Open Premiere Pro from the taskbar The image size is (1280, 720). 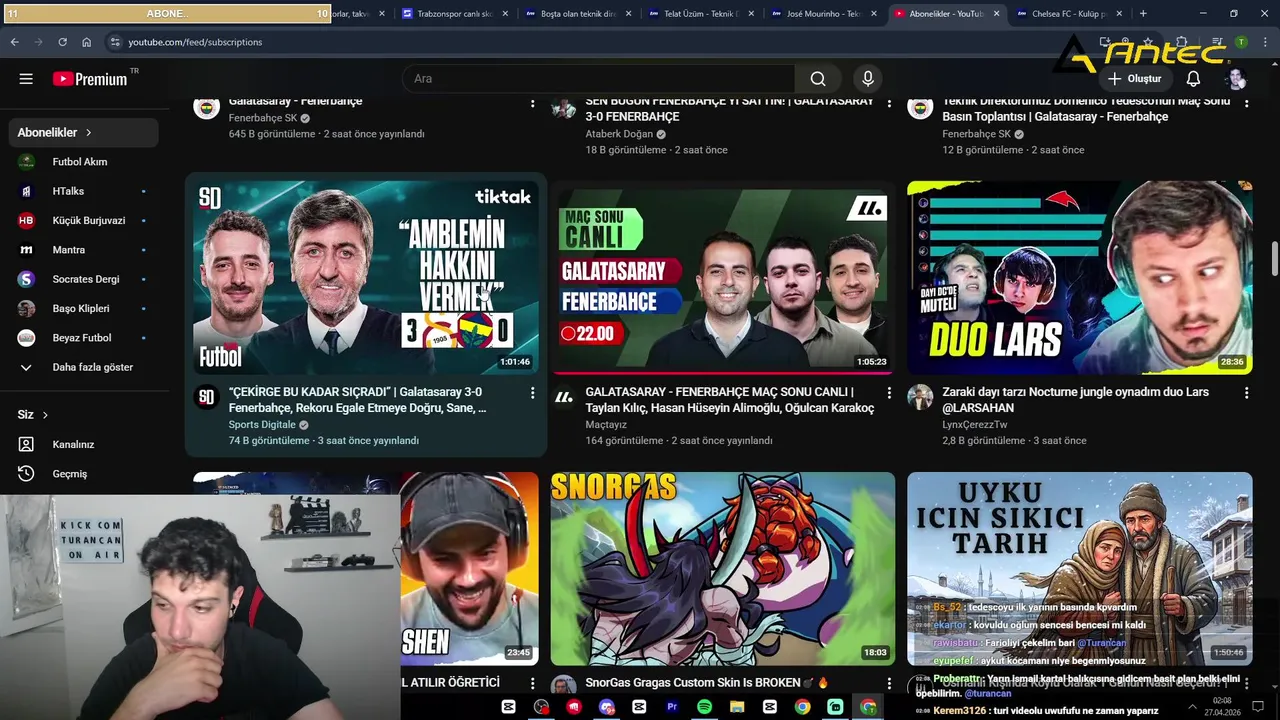(672, 707)
